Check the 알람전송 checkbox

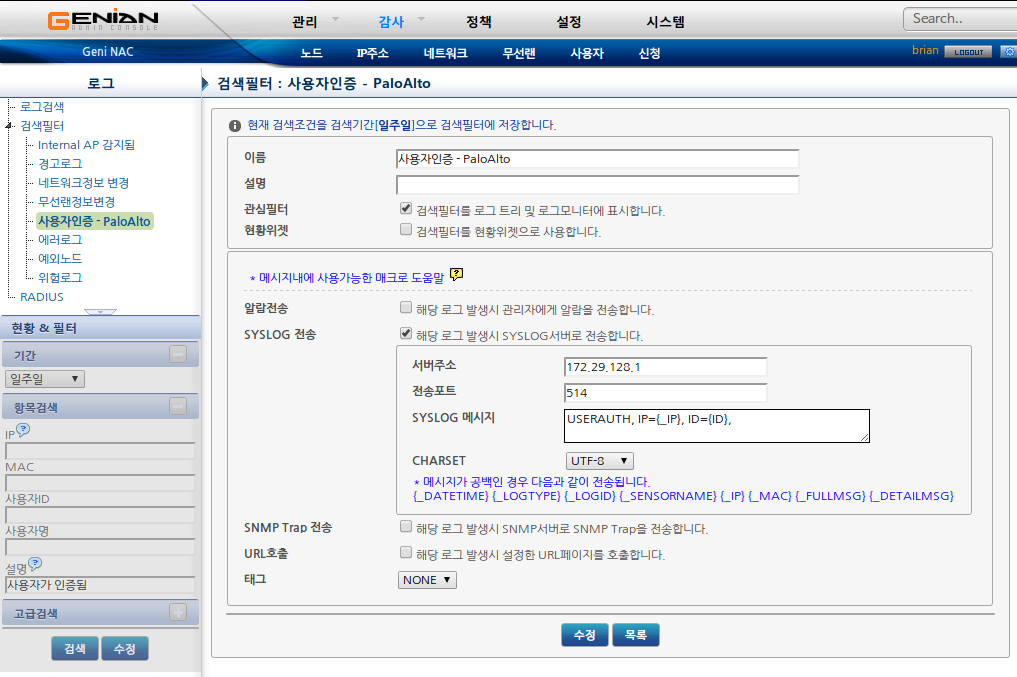click(x=405, y=306)
